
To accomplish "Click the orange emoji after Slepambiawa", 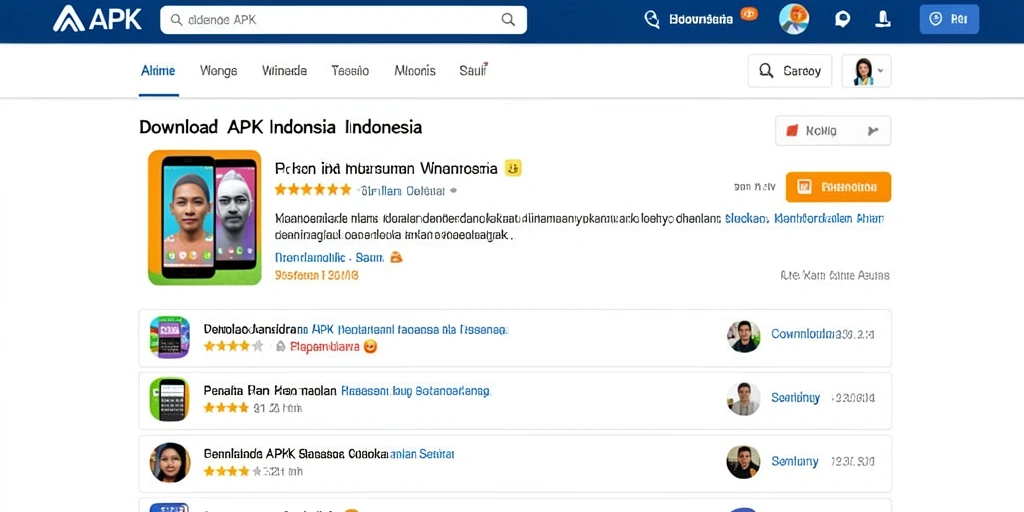I will click(370, 347).
